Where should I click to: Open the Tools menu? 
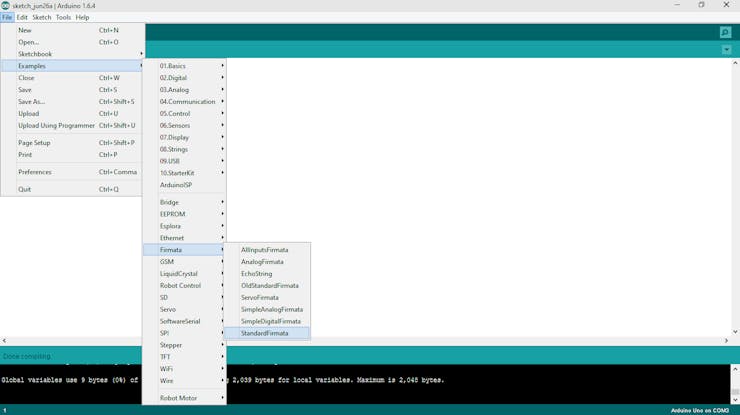[63, 17]
